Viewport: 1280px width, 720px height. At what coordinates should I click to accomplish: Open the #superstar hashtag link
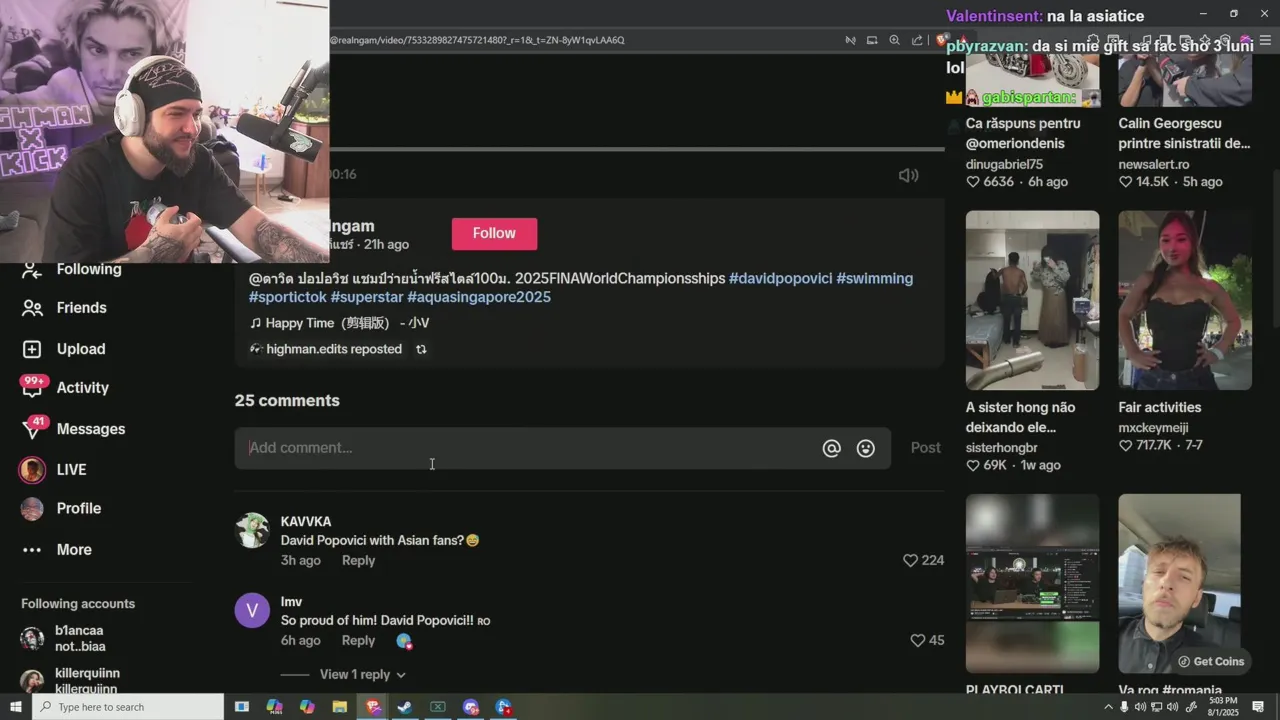point(367,297)
